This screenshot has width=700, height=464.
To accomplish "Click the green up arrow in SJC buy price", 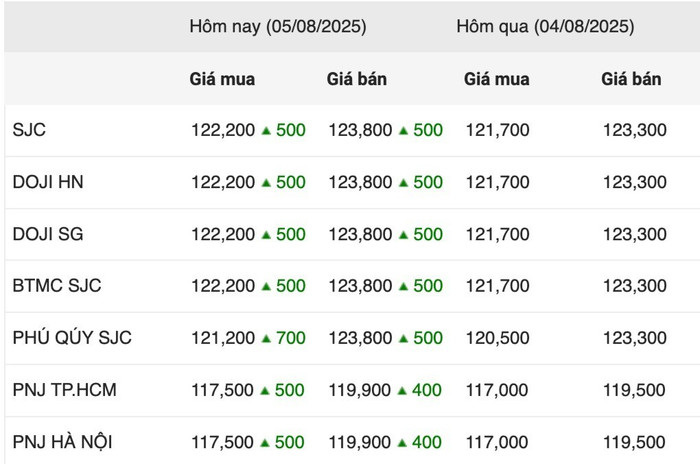I will click(x=266, y=130).
